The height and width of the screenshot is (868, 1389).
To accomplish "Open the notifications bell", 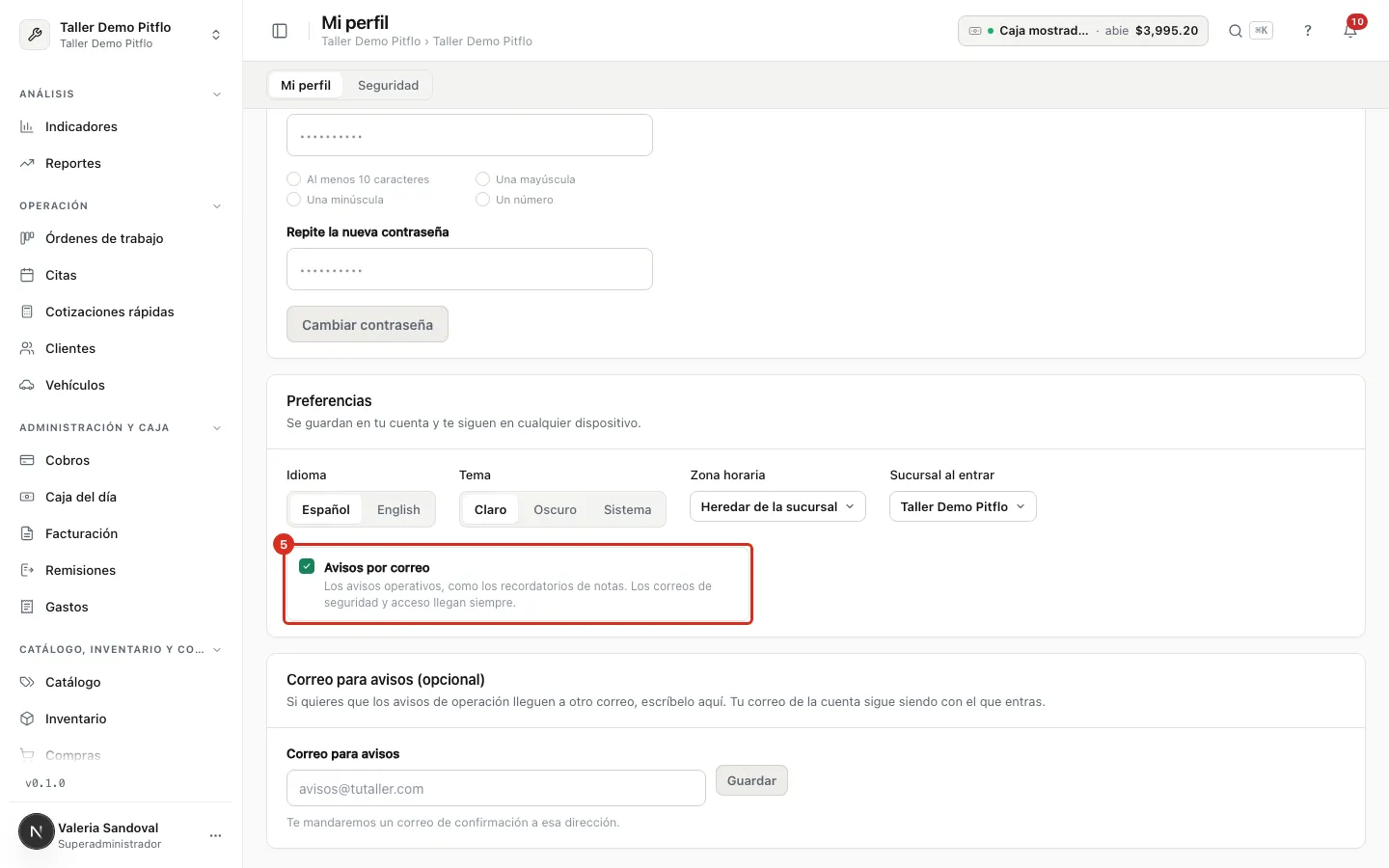I will point(1350,31).
